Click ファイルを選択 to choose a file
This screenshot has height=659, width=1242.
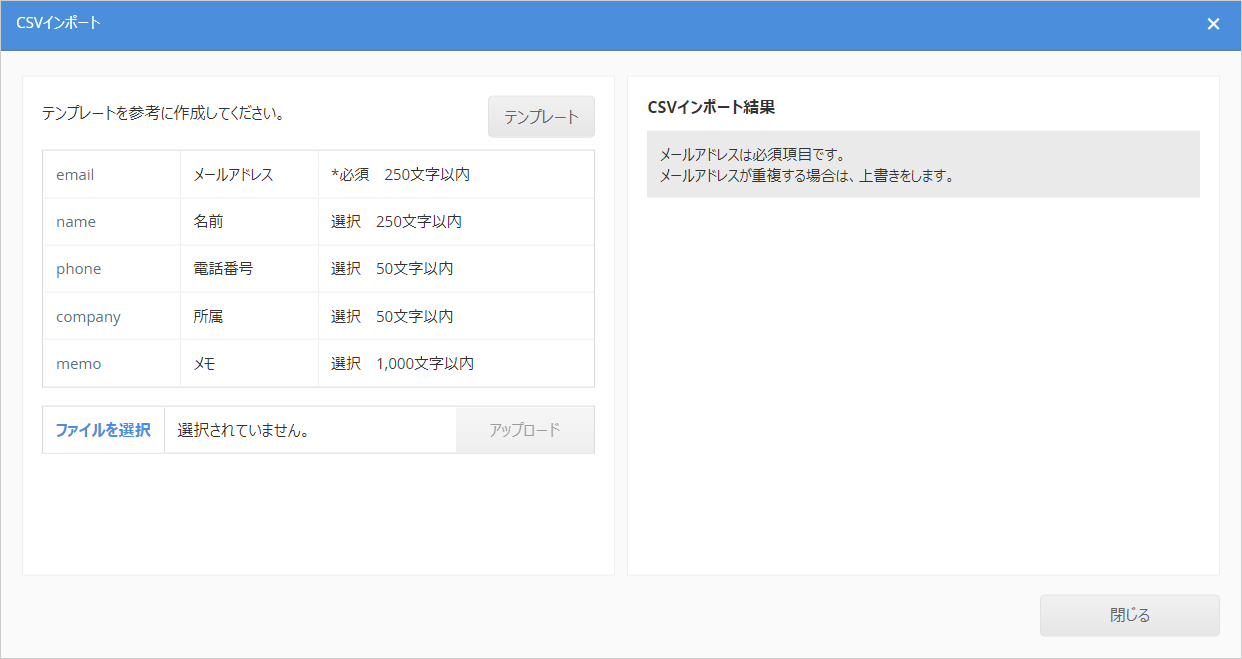[103, 430]
